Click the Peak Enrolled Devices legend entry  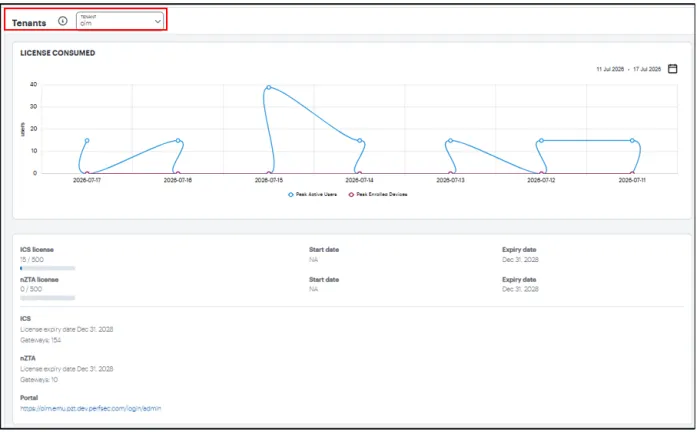[x=378, y=195]
